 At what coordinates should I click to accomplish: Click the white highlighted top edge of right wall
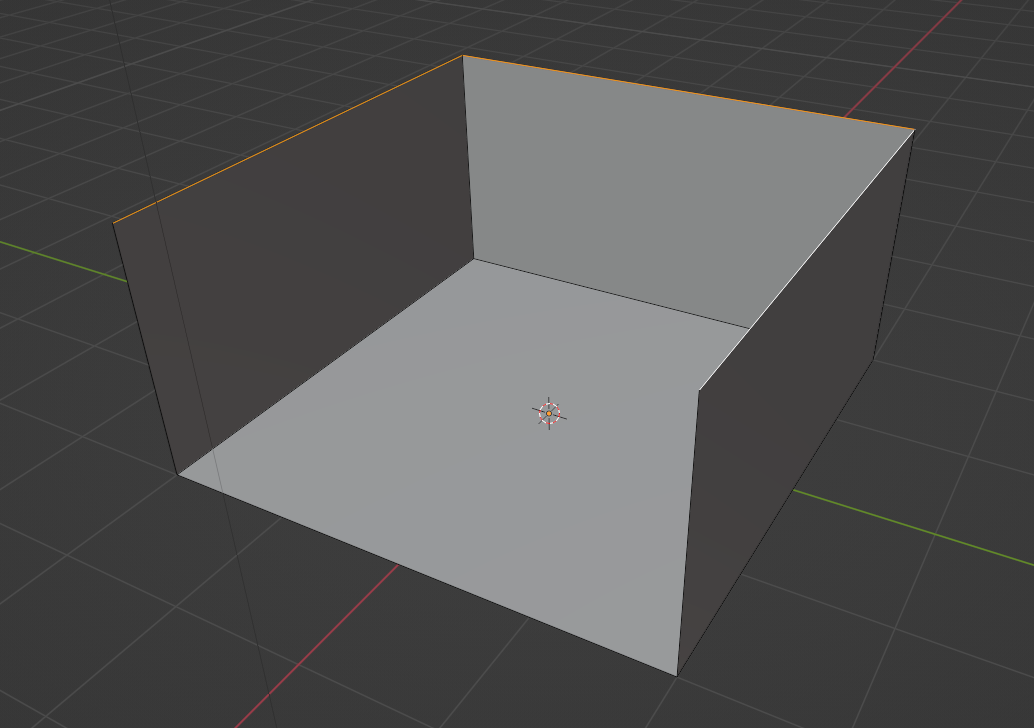click(x=806, y=260)
